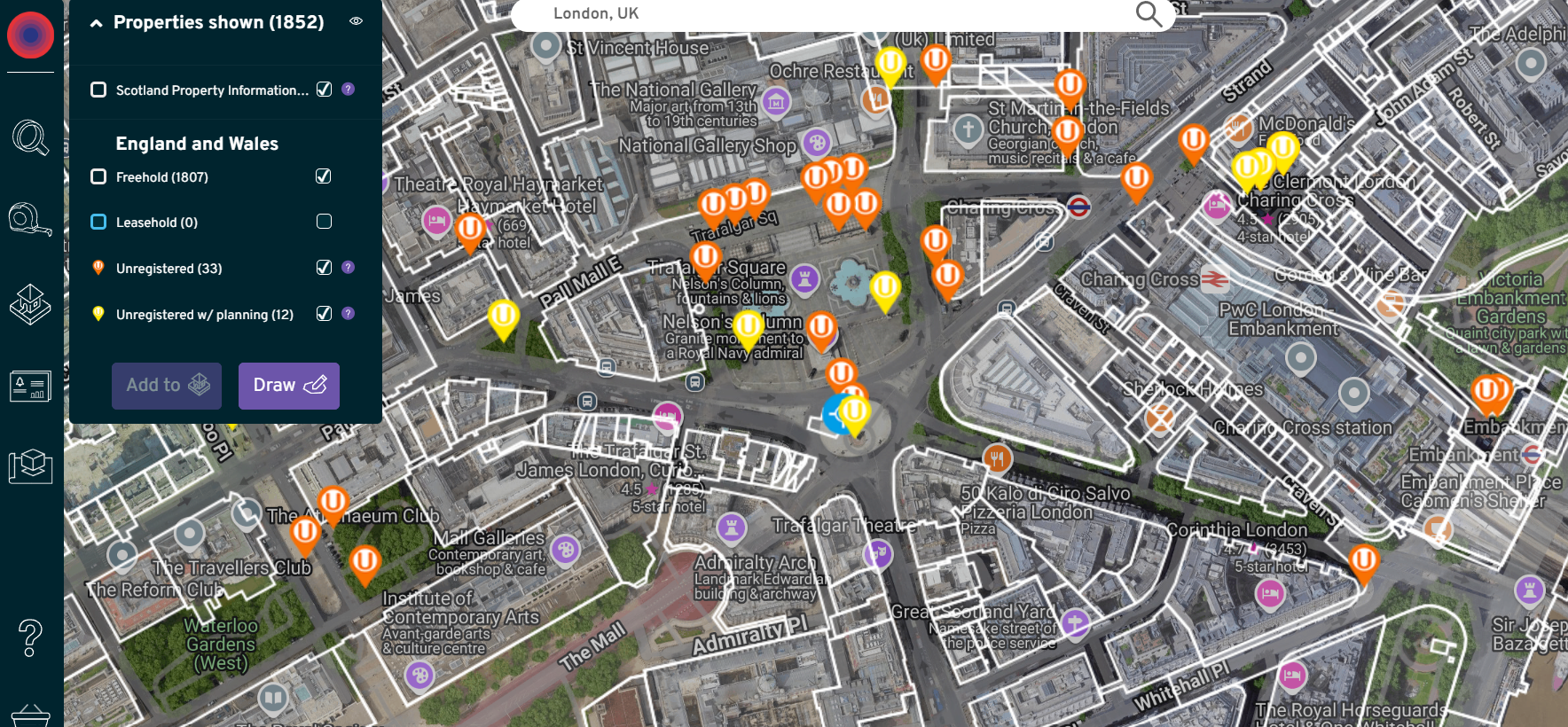Click the purple Draw button
The image size is (1568, 727).
pos(289,386)
